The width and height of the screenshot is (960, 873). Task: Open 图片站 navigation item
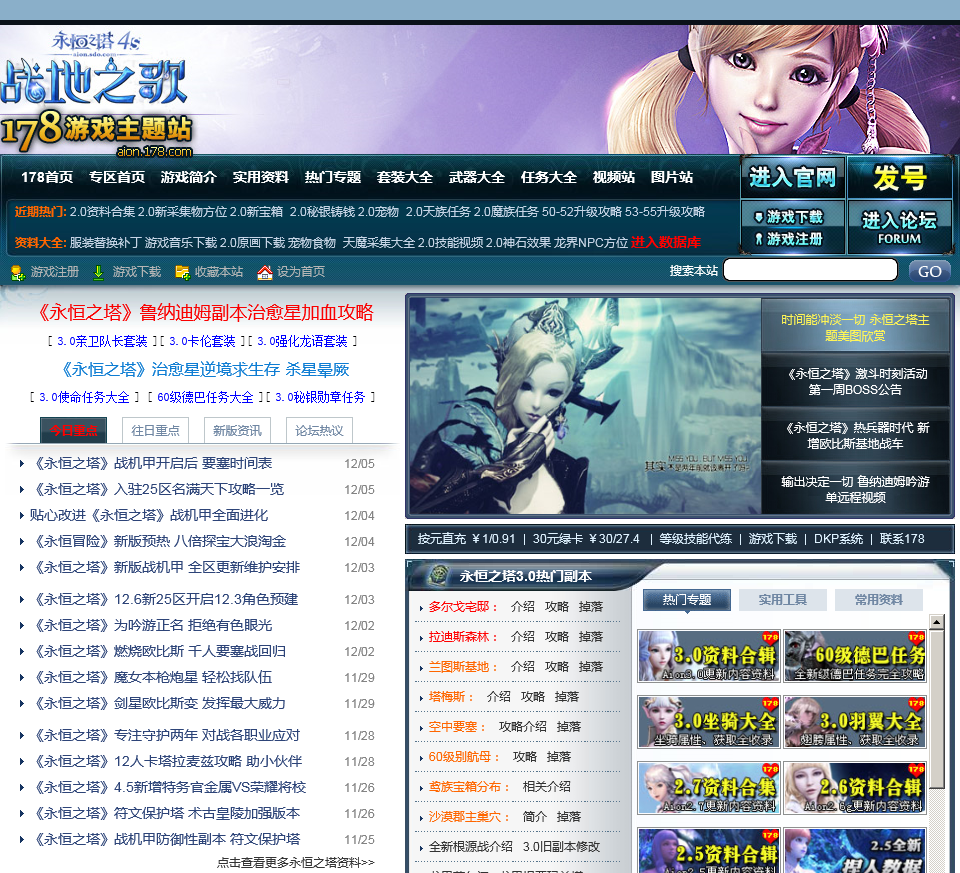(x=672, y=178)
